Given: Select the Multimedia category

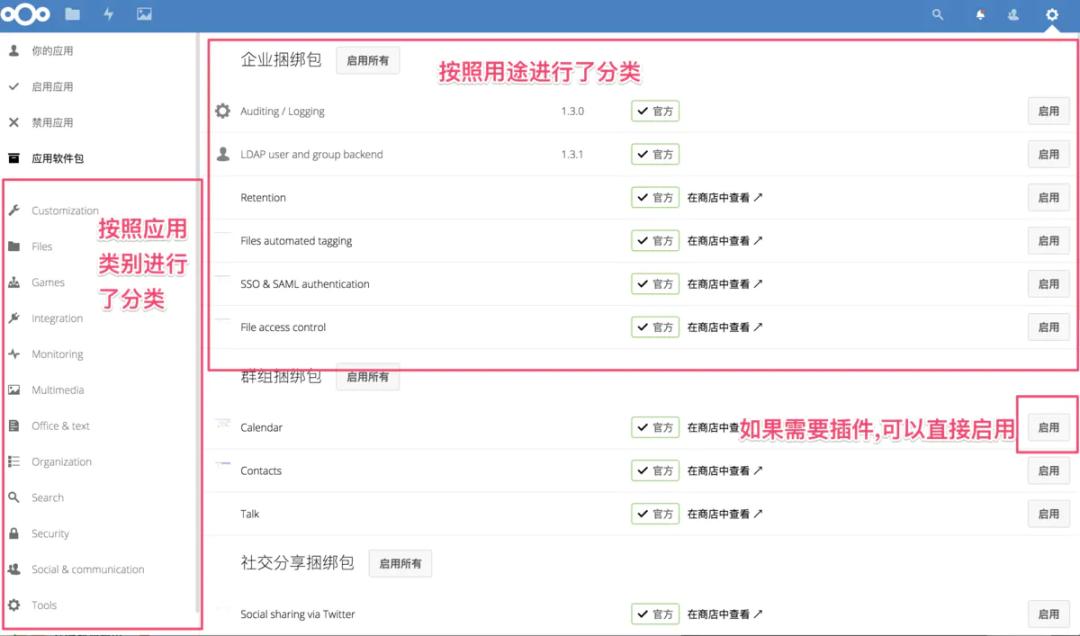Looking at the screenshot, I should 57,389.
